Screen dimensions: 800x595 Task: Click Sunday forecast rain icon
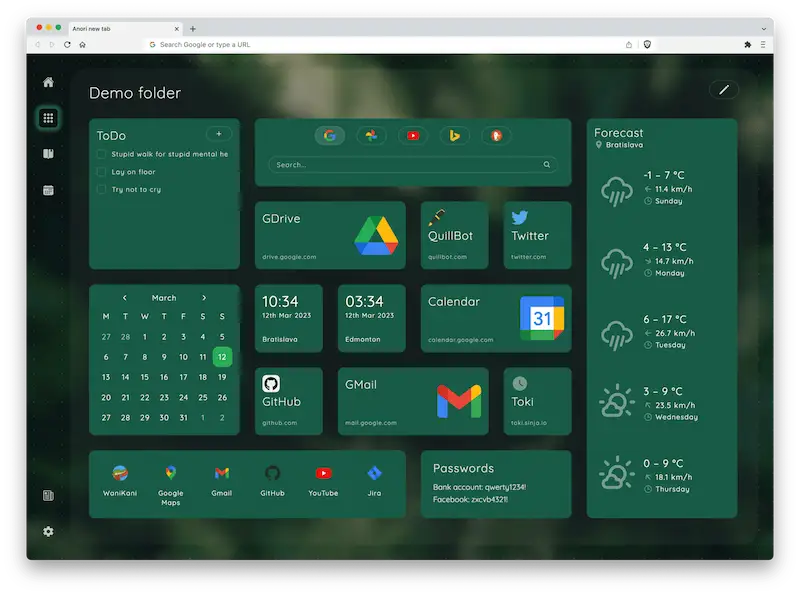tap(617, 191)
